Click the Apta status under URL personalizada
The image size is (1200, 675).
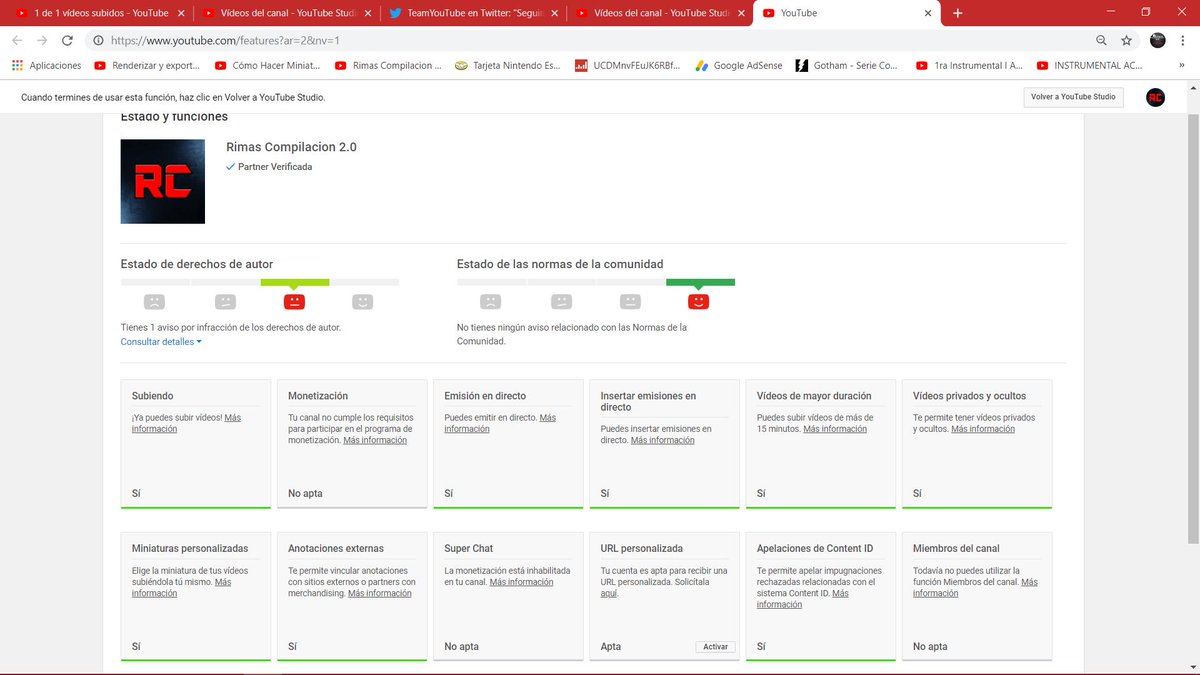611,647
